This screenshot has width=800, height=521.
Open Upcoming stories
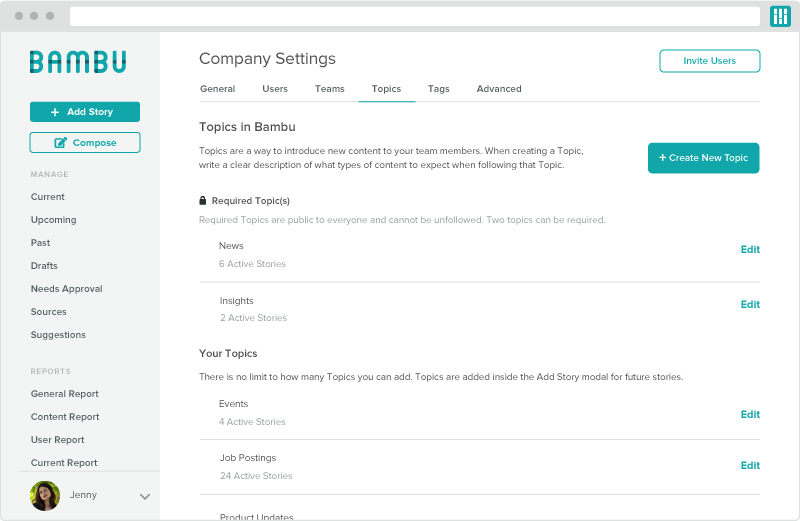coord(54,219)
